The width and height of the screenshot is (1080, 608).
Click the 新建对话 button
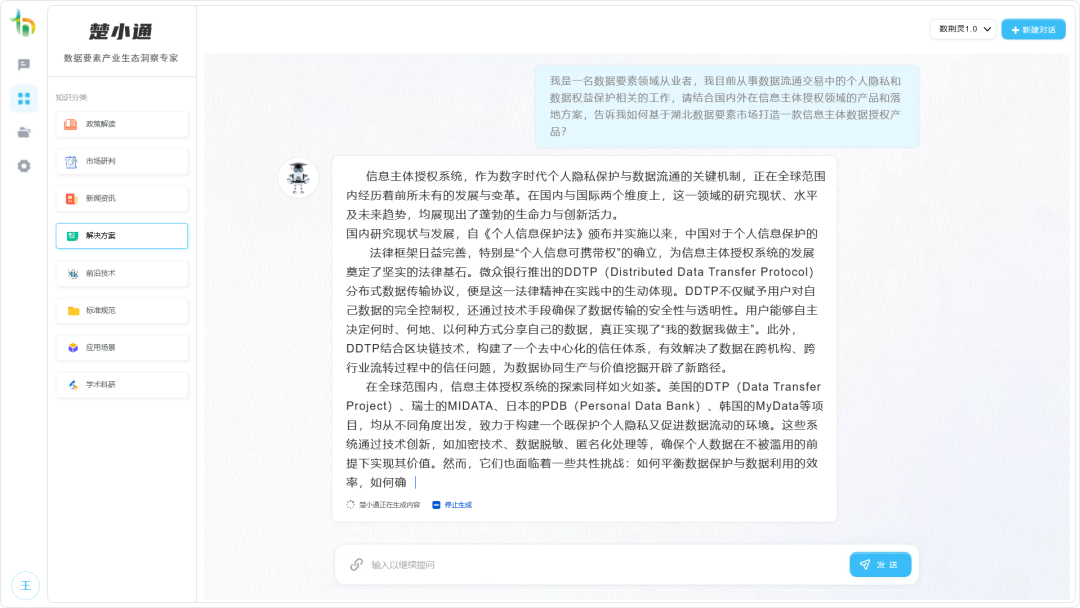click(x=1033, y=30)
